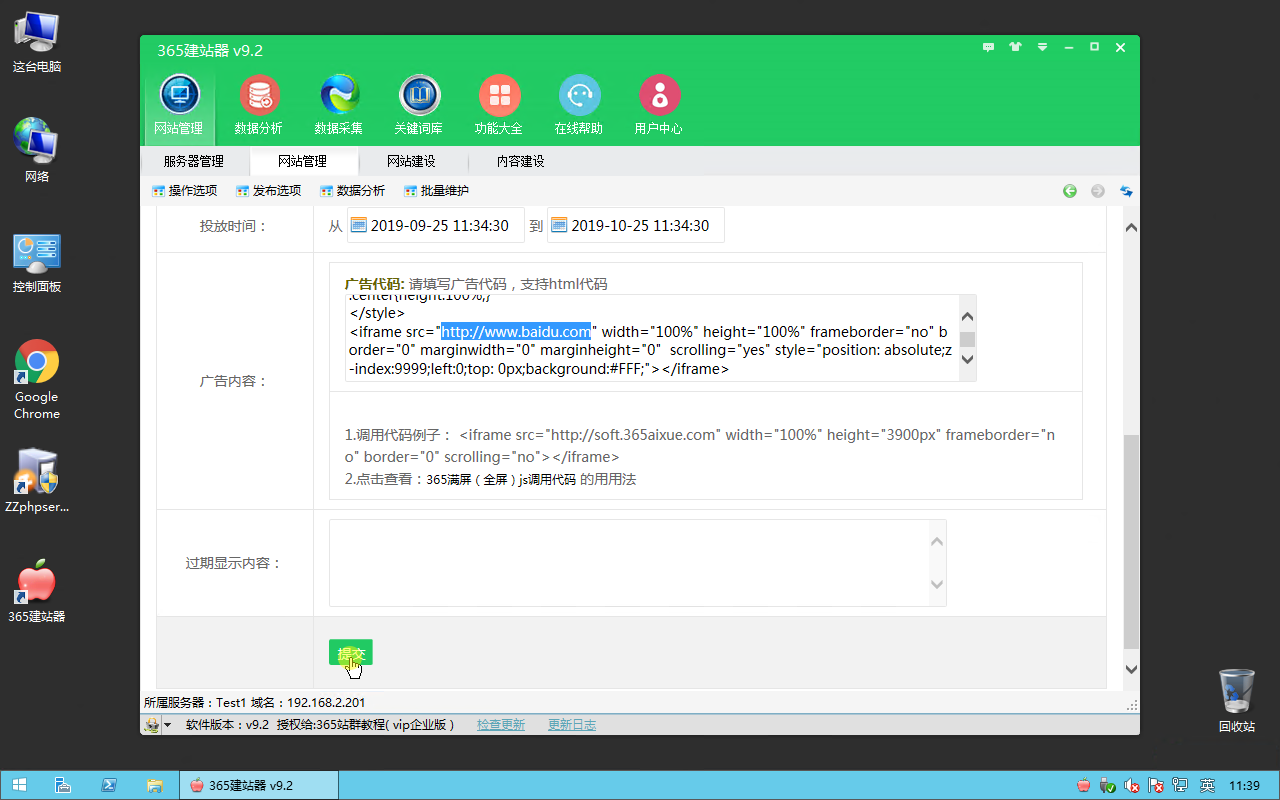Open the 数据采集 module icon

(339, 105)
